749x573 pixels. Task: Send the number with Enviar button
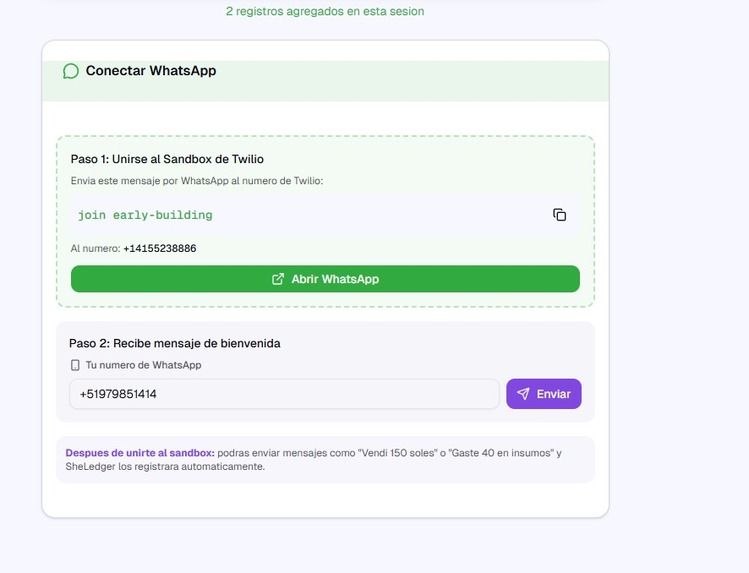(544, 394)
